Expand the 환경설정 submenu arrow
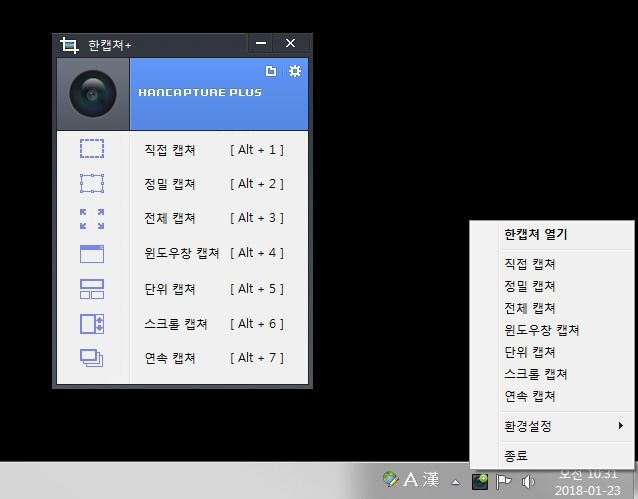This screenshot has height=499, width=638. tap(621, 426)
